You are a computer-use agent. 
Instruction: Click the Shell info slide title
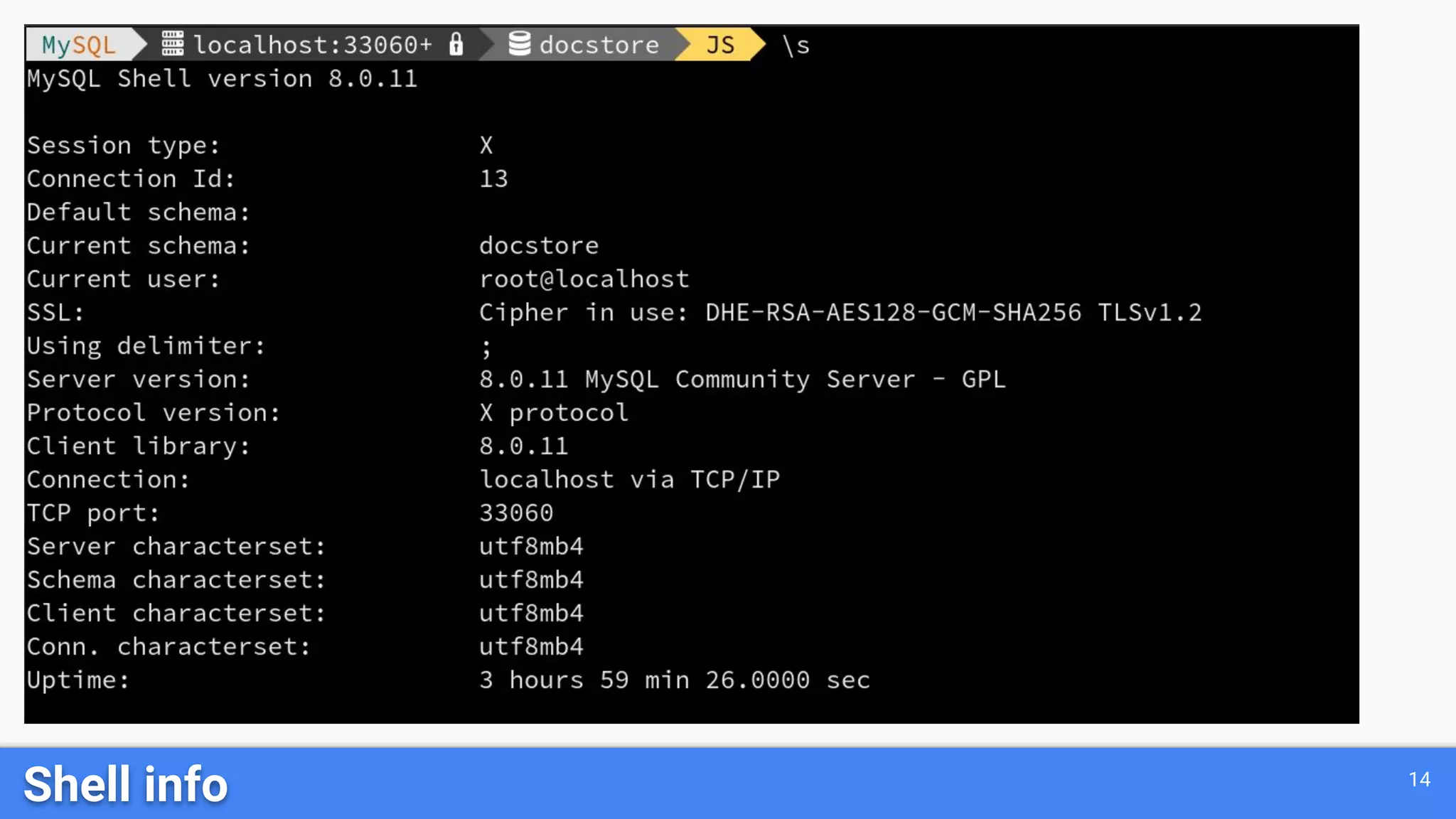(126, 784)
